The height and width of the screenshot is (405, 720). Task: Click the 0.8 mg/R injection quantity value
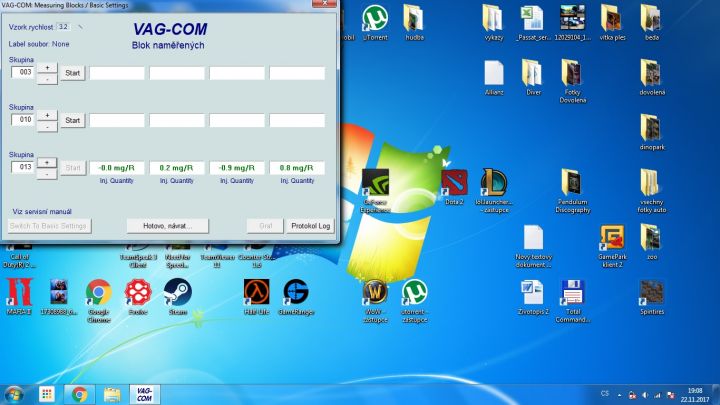pos(297,168)
